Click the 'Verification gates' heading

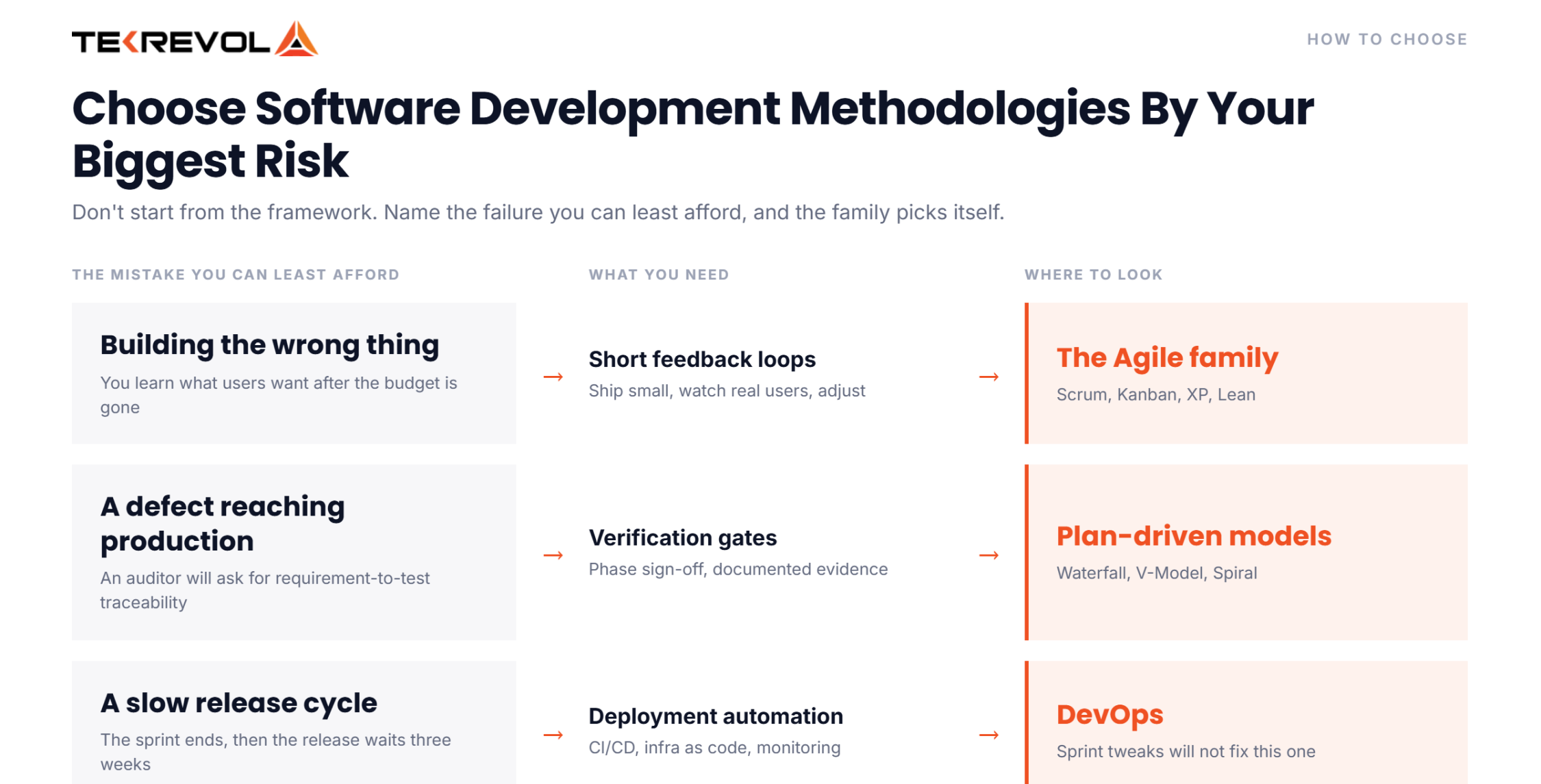click(x=682, y=538)
